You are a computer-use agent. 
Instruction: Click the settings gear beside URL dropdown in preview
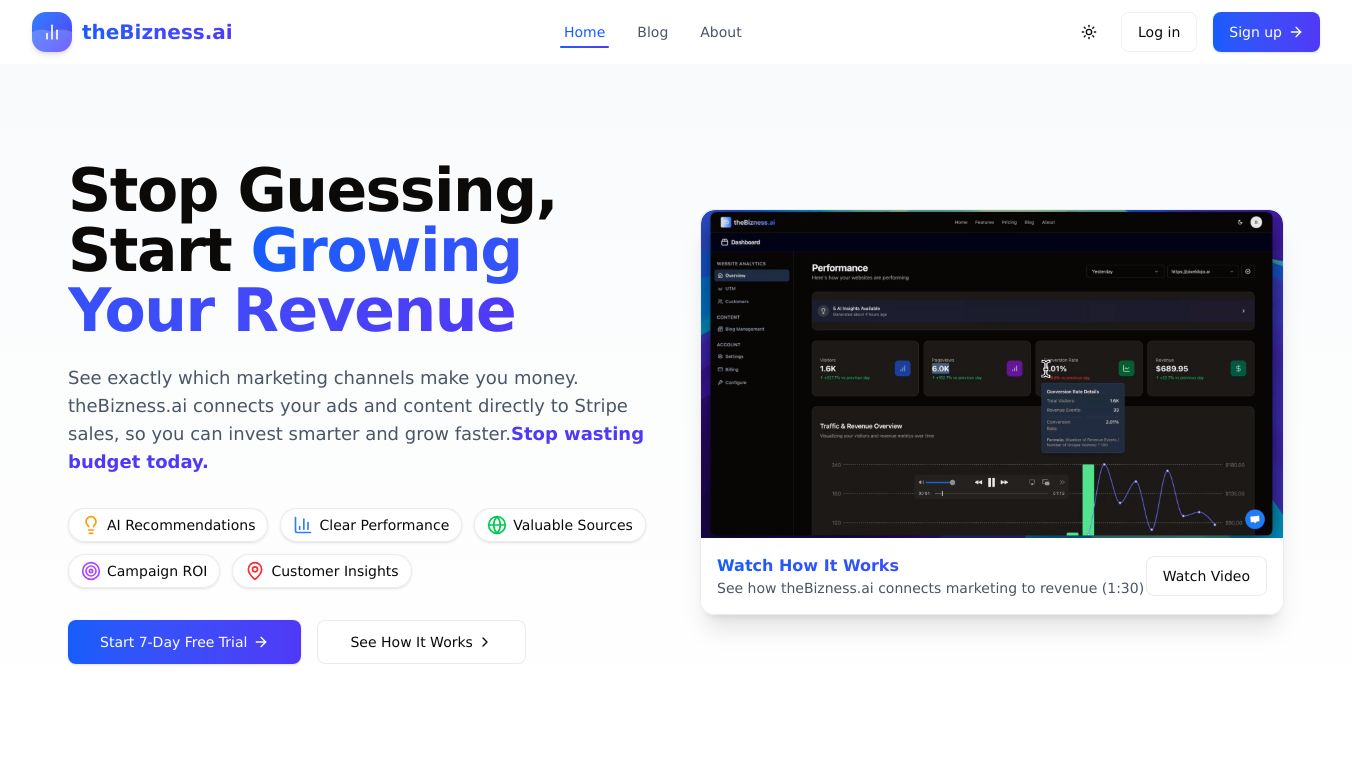point(1247,271)
